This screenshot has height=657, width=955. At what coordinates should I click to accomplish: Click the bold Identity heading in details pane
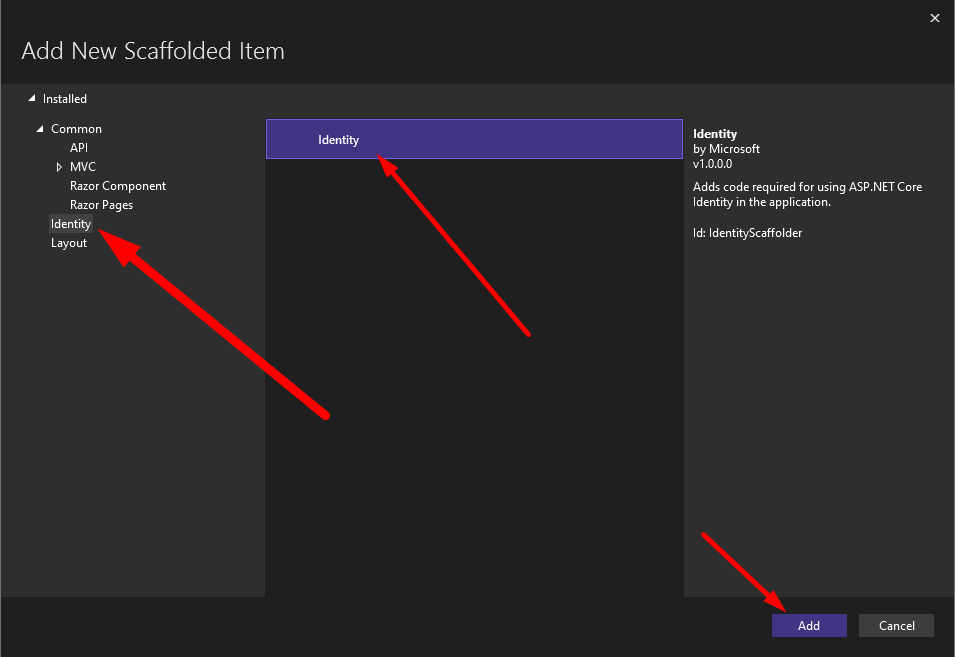(715, 134)
